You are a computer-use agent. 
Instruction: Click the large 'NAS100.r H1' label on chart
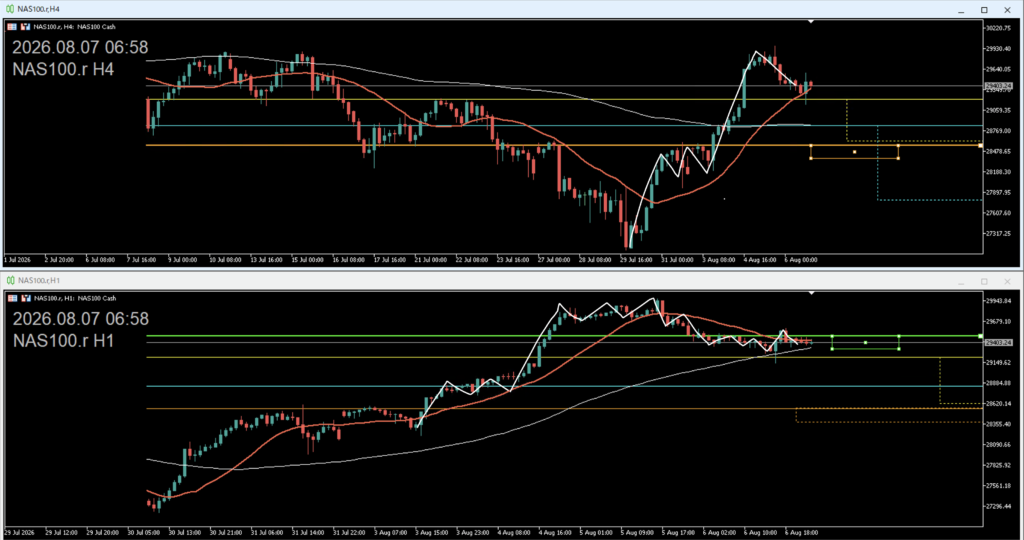pyautogui.click(x=63, y=341)
